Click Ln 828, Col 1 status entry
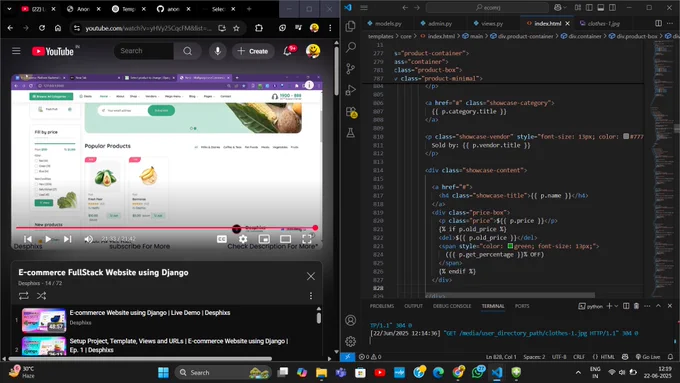Image resolution: width=680 pixels, height=383 pixels. 501,357
